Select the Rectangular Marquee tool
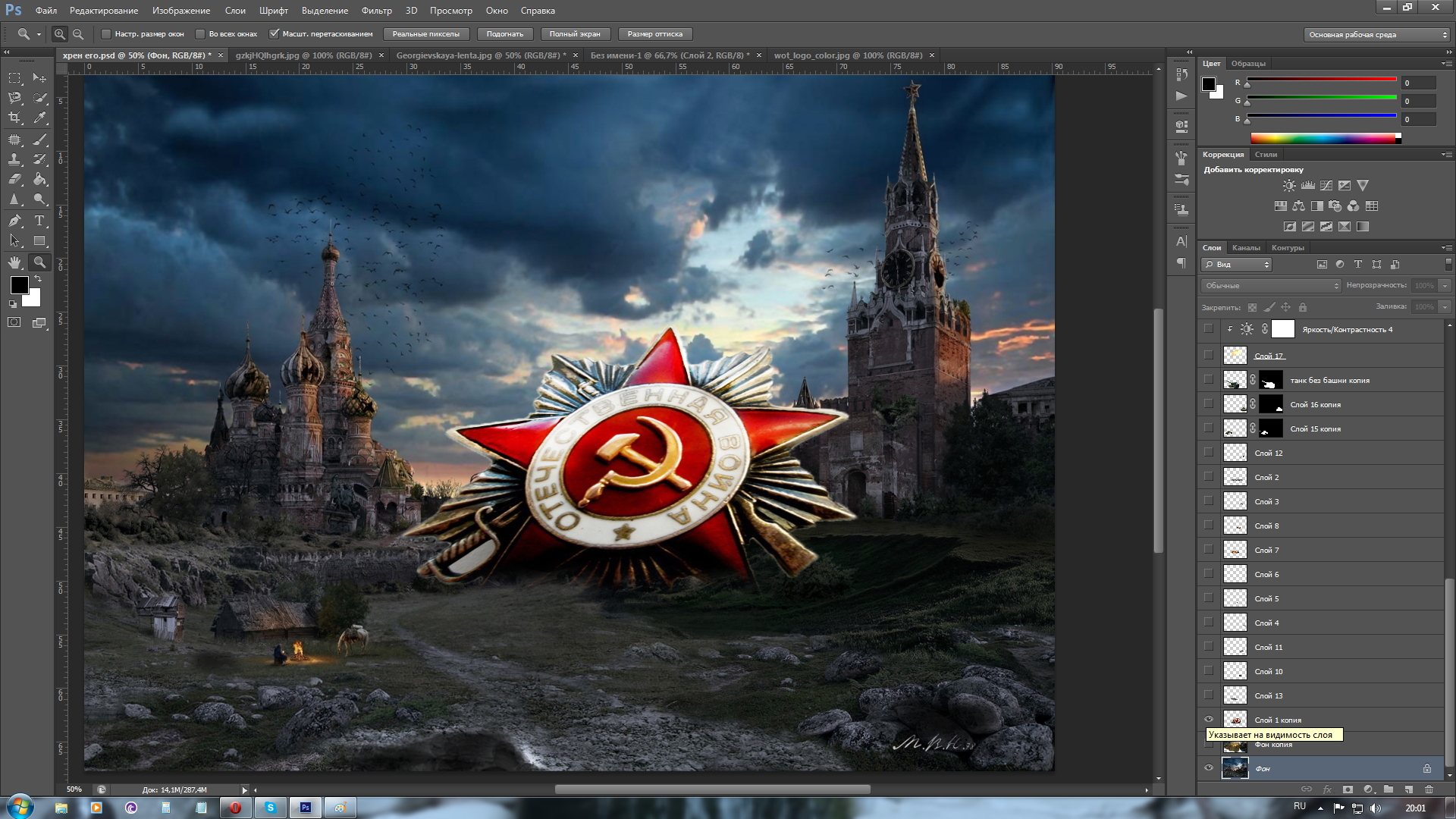The width and height of the screenshot is (1456, 819). point(14,78)
